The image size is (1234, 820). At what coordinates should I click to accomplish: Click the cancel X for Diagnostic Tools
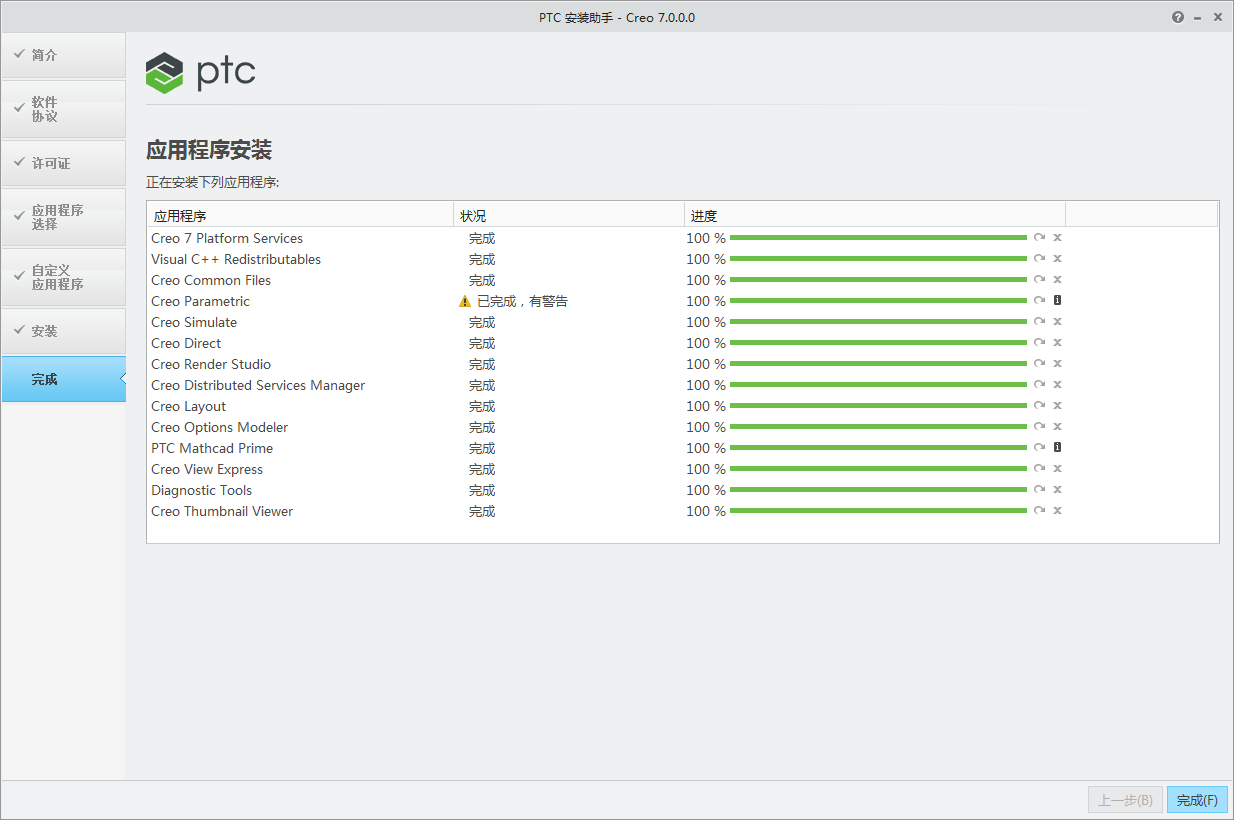click(1057, 490)
